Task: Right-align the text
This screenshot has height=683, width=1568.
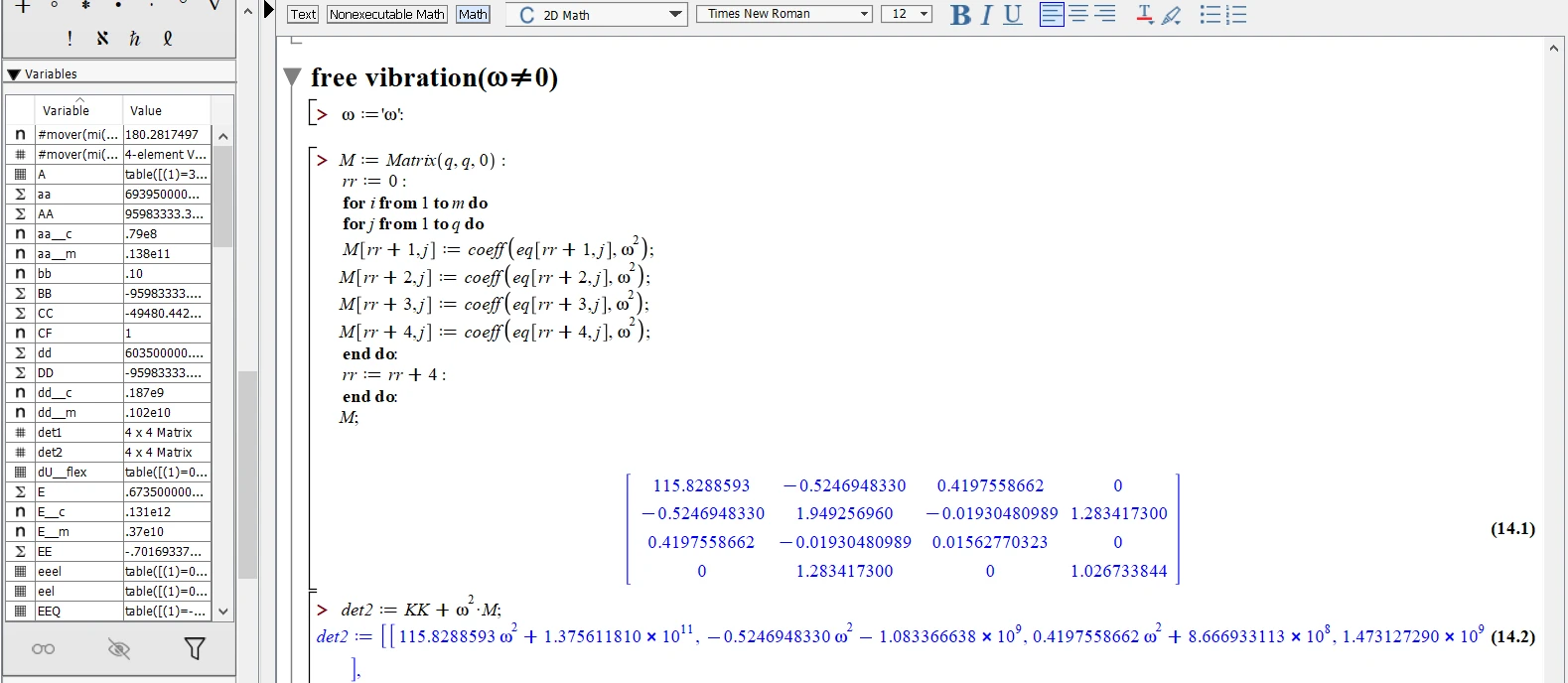Action: click(x=1104, y=15)
